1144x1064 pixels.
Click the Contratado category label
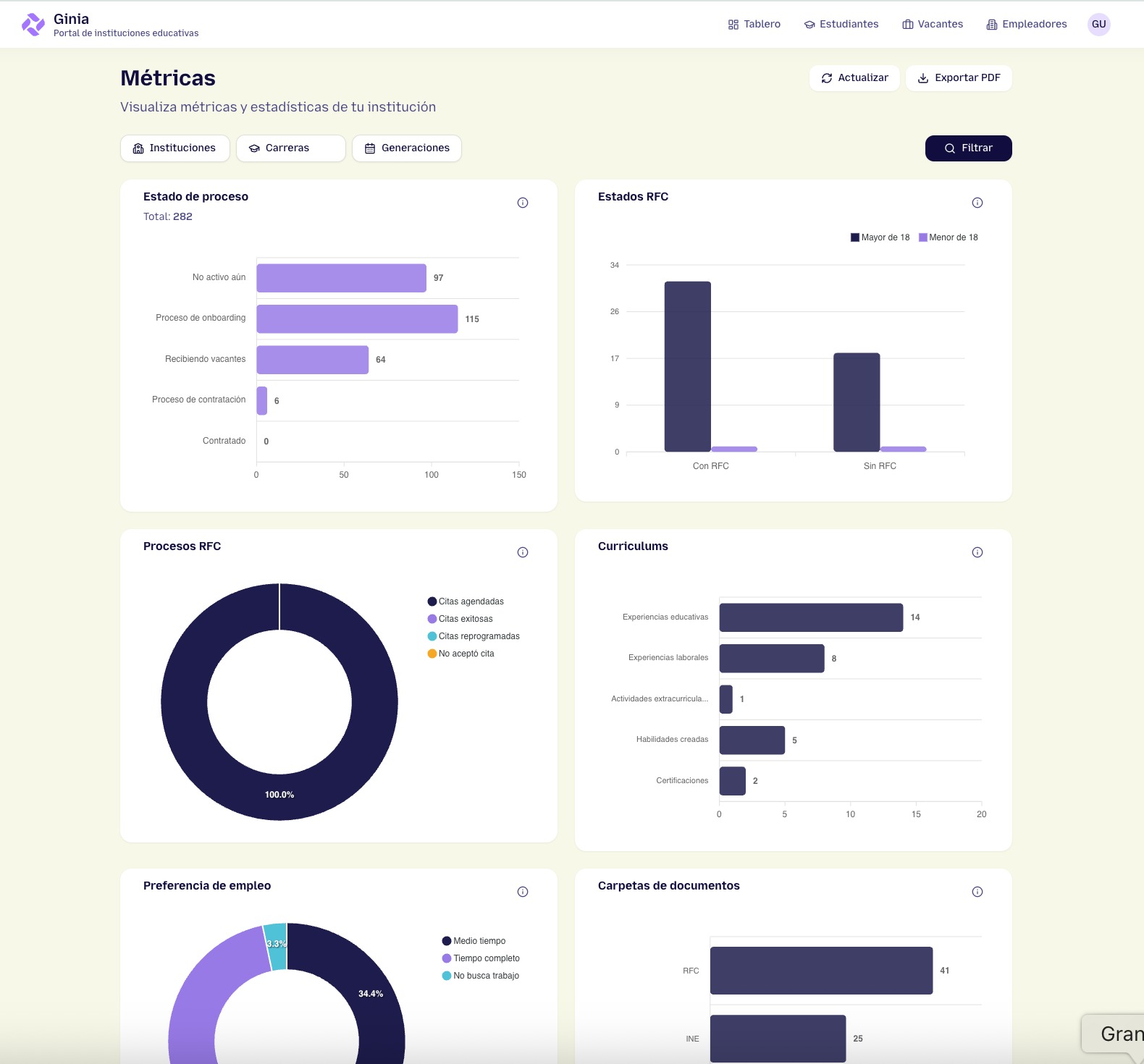pos(224,441)
